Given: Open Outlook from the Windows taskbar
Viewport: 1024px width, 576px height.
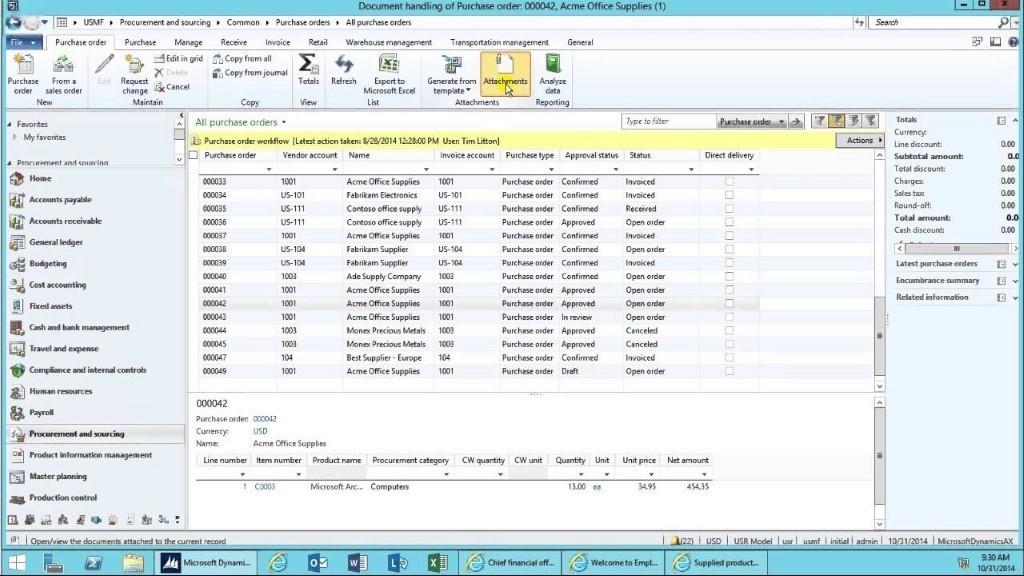Looking at the screenshot, I should pos(317,562).
